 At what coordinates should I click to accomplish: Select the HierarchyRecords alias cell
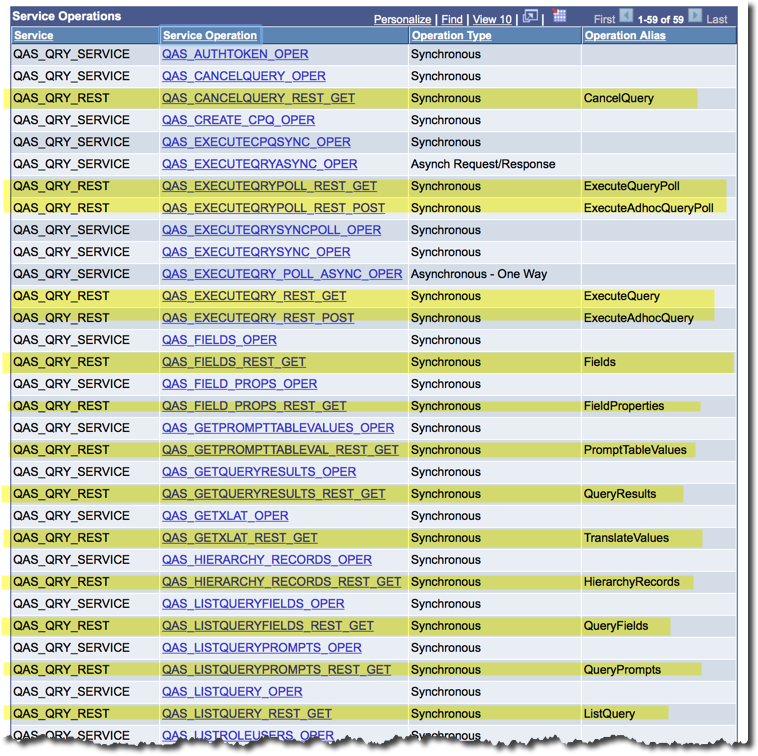[x=658, y=582]
